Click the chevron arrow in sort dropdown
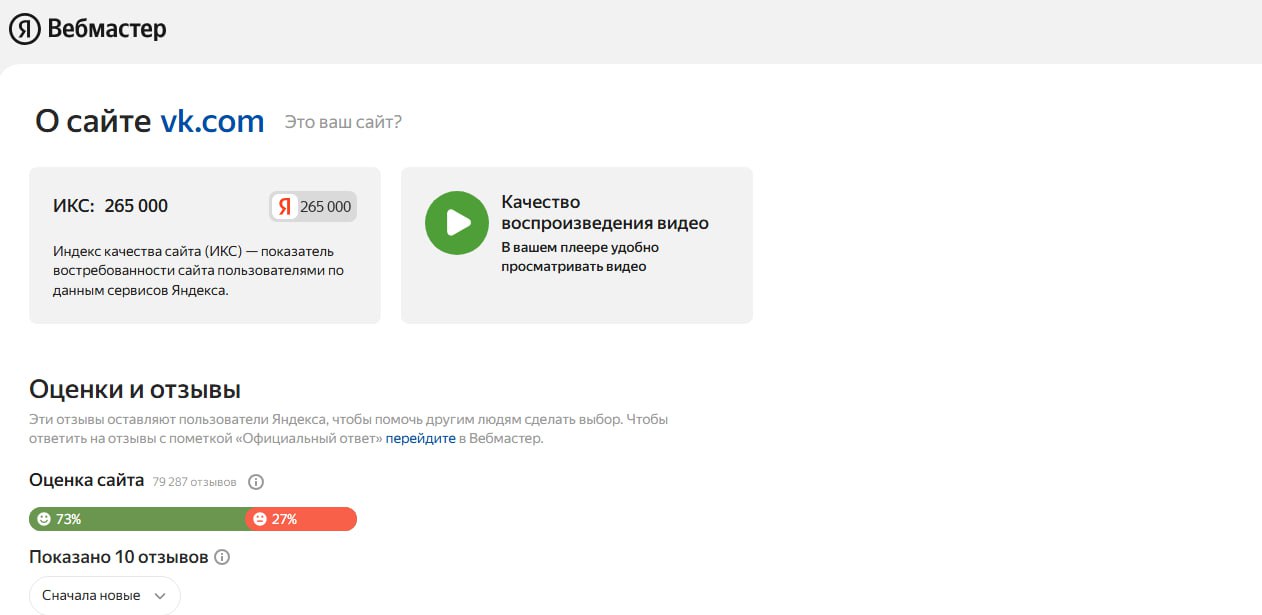Screen dimensions: 1262x615 click(160, 596)
